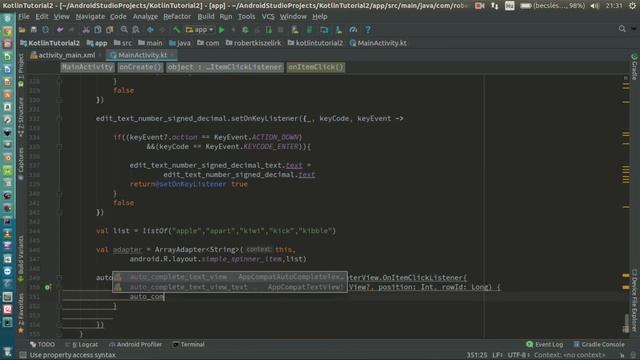
Task: Click the onItemClick() structure breadcrumb
Action: pos(316,67)
